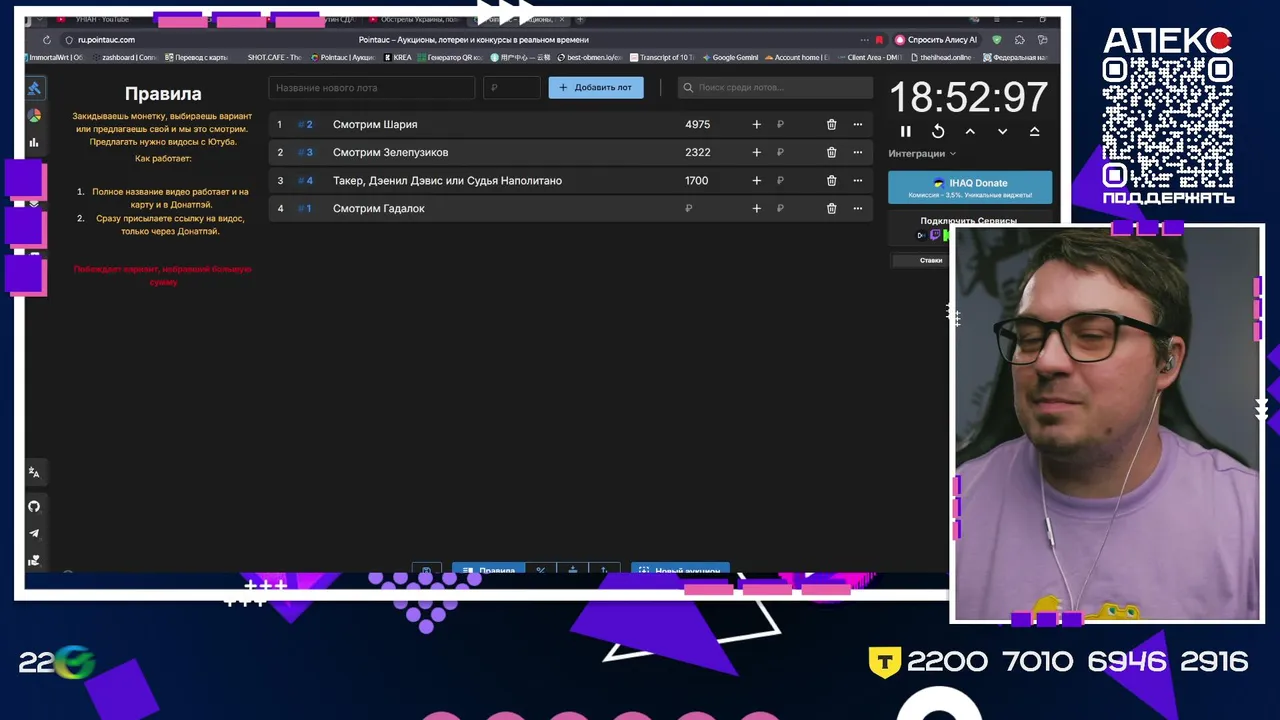This screenshot has height=720, width=1280.
Task: Open more options for Смотрим Зелепузиков
Action: tap(857, 153)
